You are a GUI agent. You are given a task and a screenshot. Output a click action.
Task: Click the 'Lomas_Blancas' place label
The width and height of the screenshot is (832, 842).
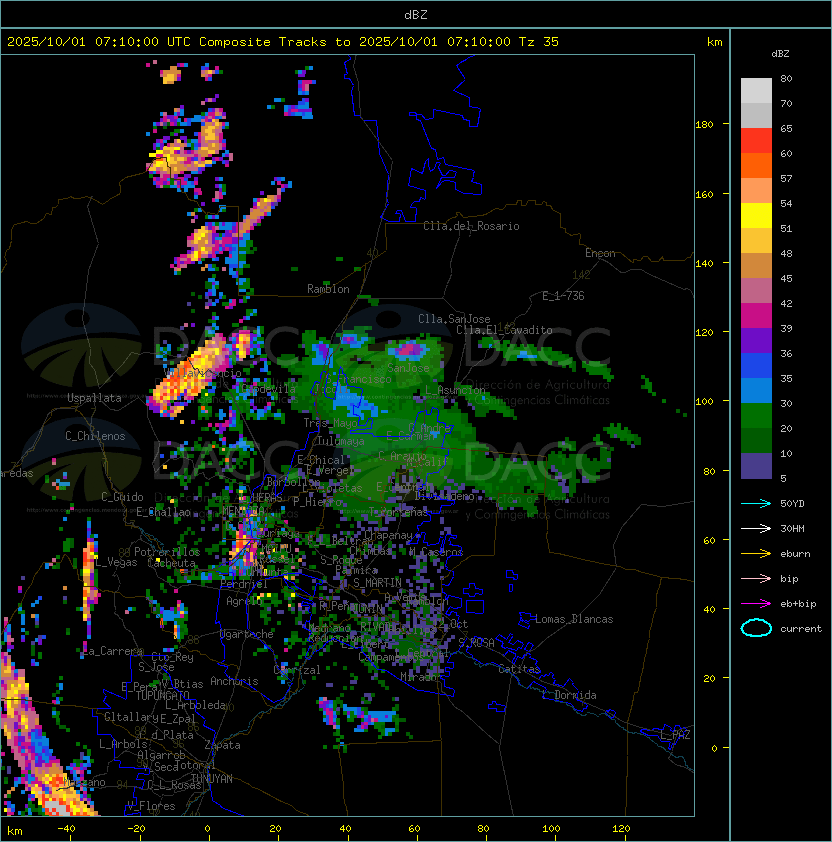574,619
